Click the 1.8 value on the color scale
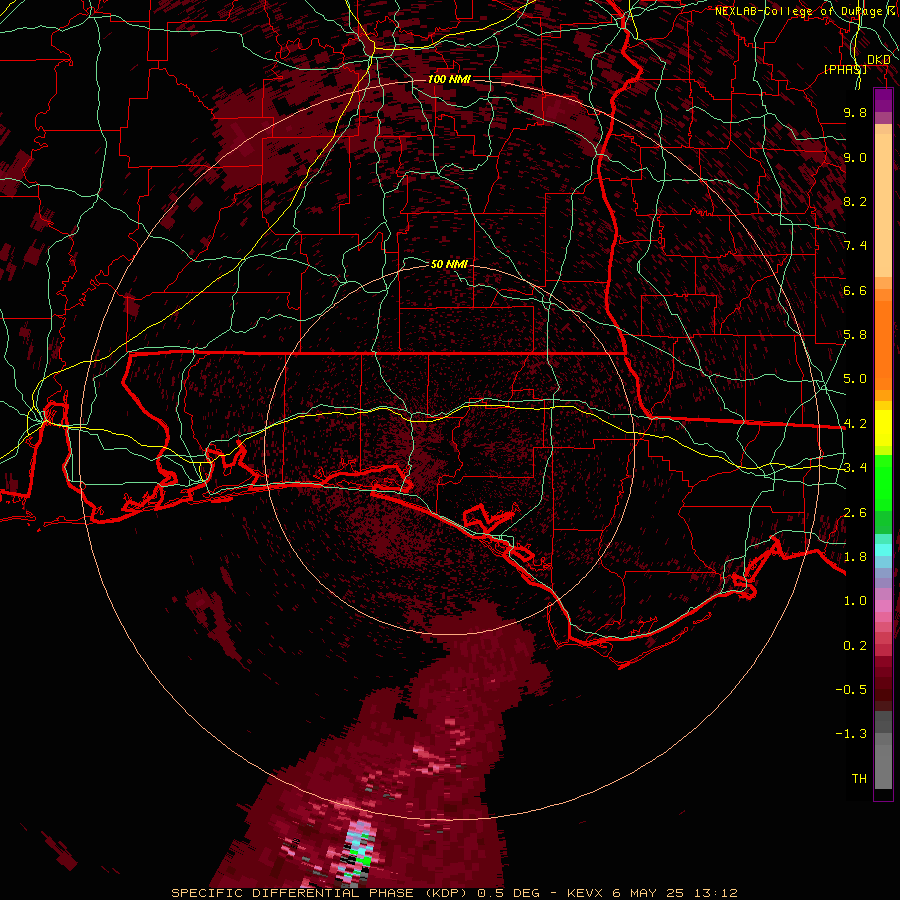 point(855,557)
